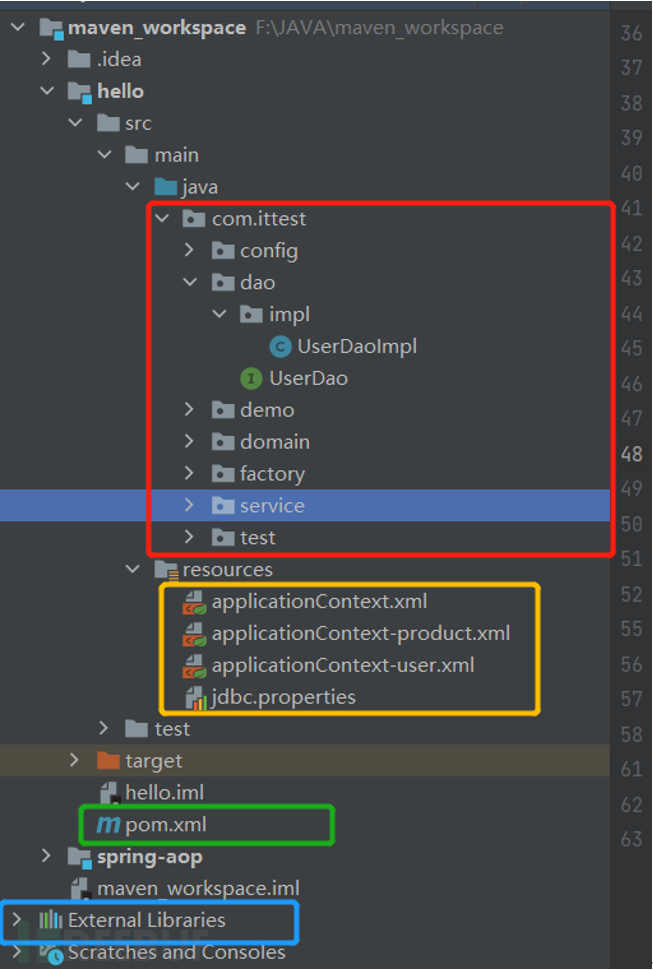Expand the External Libraries node
The width and height of the screenshot is (653, 970).
(x=15, y=920)
